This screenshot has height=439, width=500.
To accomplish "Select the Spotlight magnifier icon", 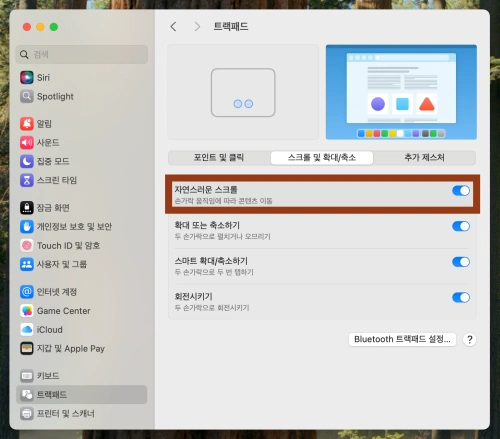I will tap(27, 96).
